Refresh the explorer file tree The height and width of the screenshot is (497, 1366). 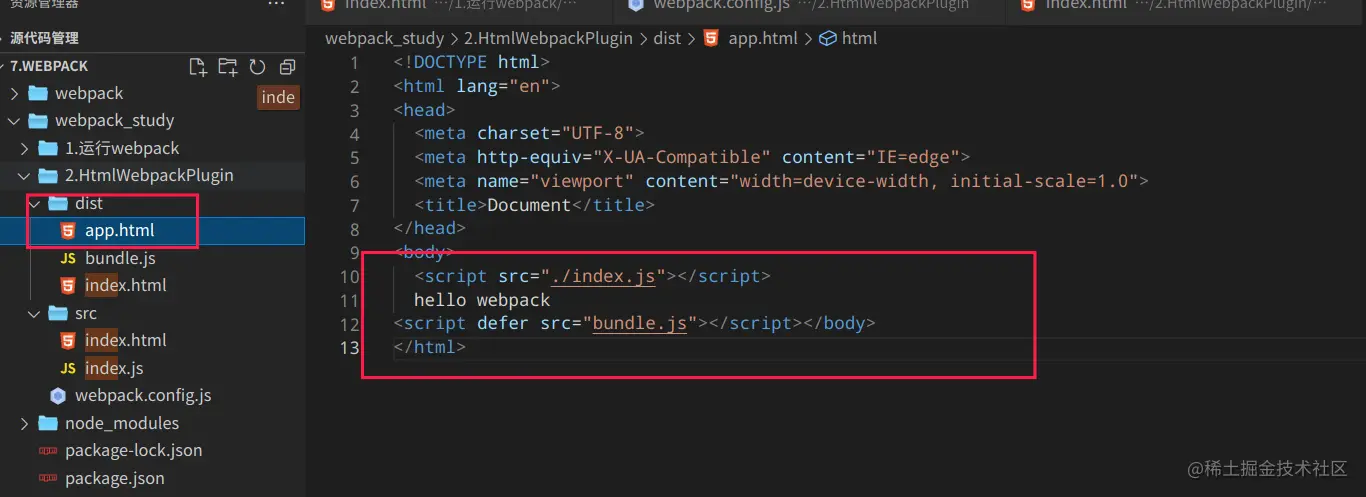pyautogui.click(x=257, y=67)
